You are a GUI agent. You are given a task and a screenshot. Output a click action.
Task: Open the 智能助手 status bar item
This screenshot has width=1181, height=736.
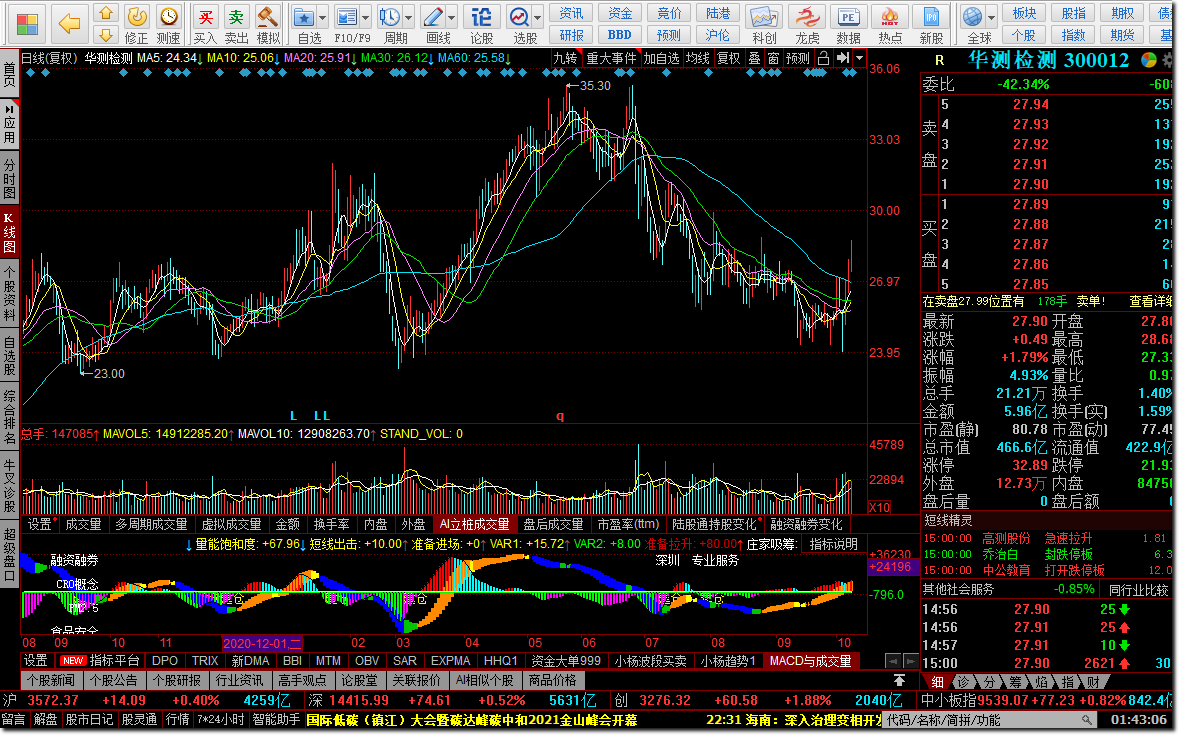[x=276, y=719]
